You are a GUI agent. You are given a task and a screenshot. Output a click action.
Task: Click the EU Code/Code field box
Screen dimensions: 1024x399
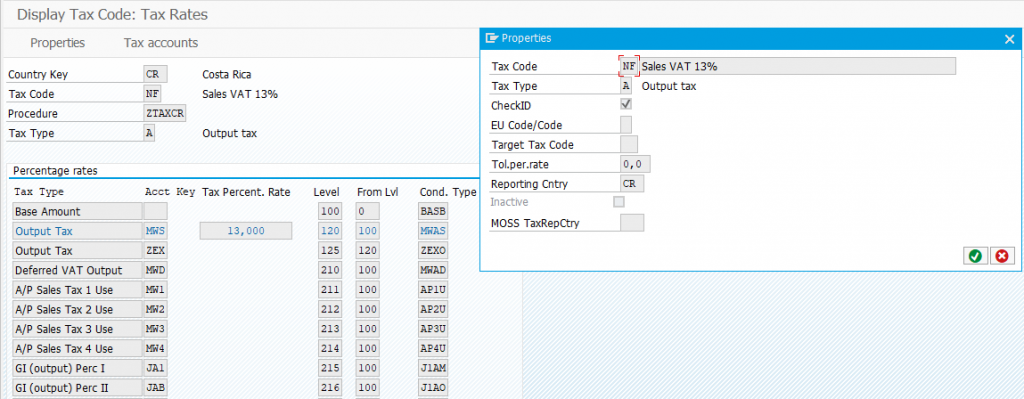click(626, 124)
